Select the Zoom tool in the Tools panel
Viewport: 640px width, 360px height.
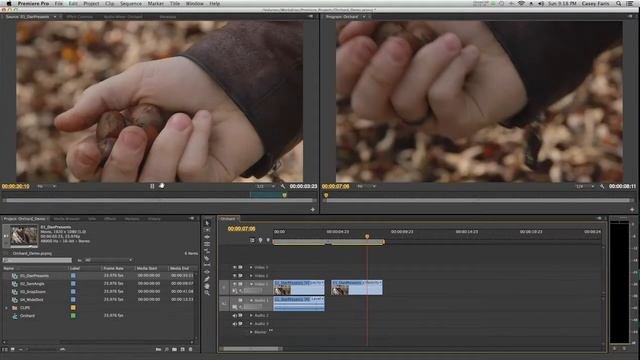(207, 293)
